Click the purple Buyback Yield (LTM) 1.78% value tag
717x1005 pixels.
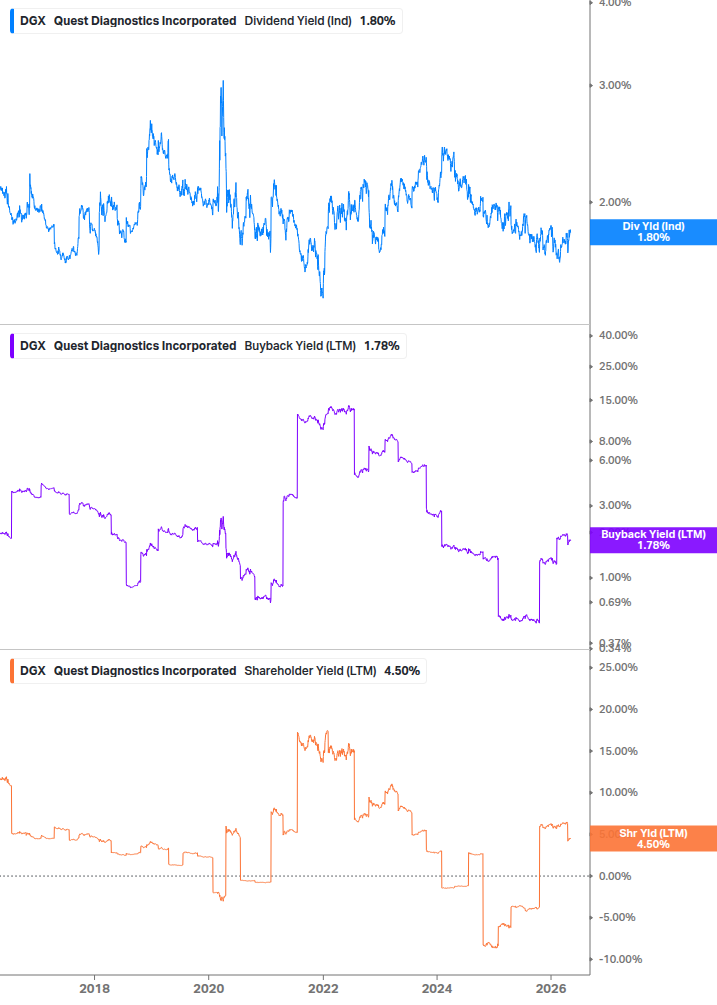point(653,540)
